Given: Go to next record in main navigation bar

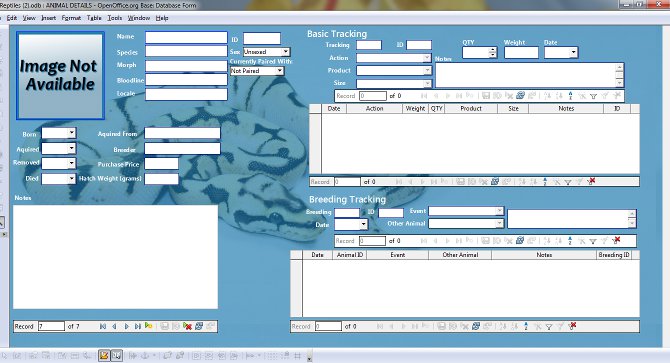Looking at the screenshot, I should 126,326.
